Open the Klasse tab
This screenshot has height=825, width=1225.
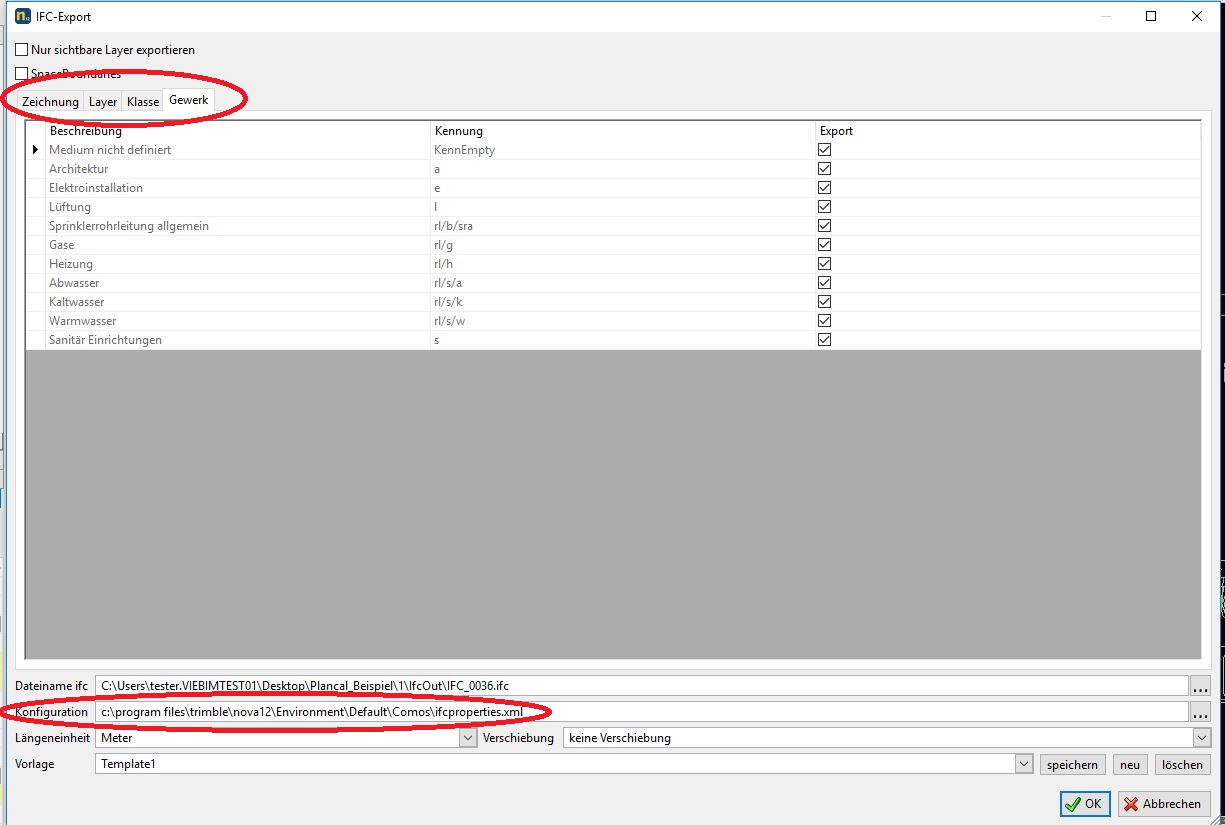[143, 102]
